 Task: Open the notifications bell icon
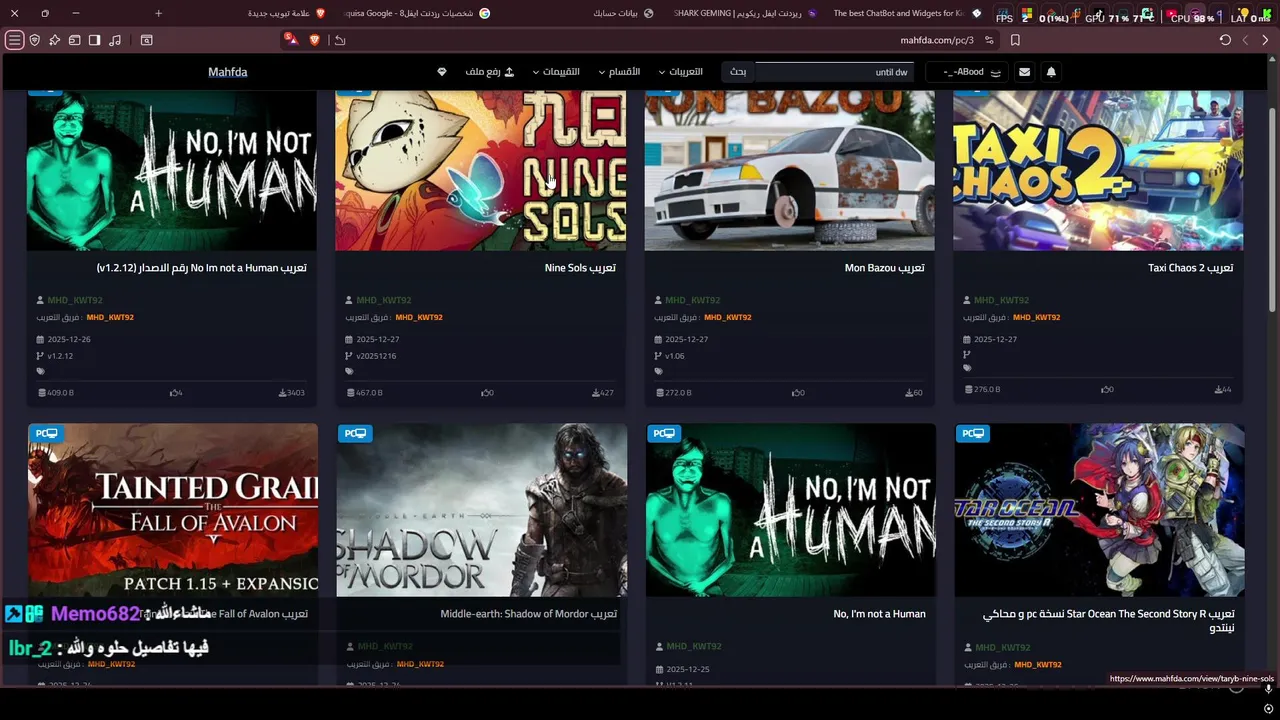tap(1051, 72)
